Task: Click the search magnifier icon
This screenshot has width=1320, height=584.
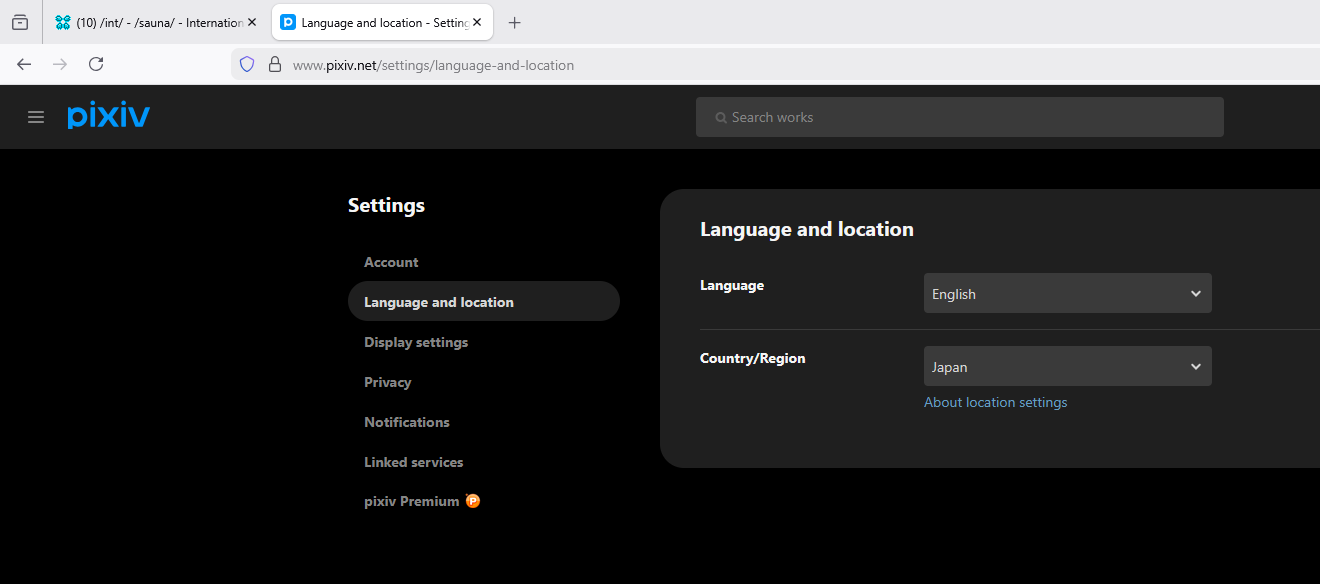Action: point(720,118)
